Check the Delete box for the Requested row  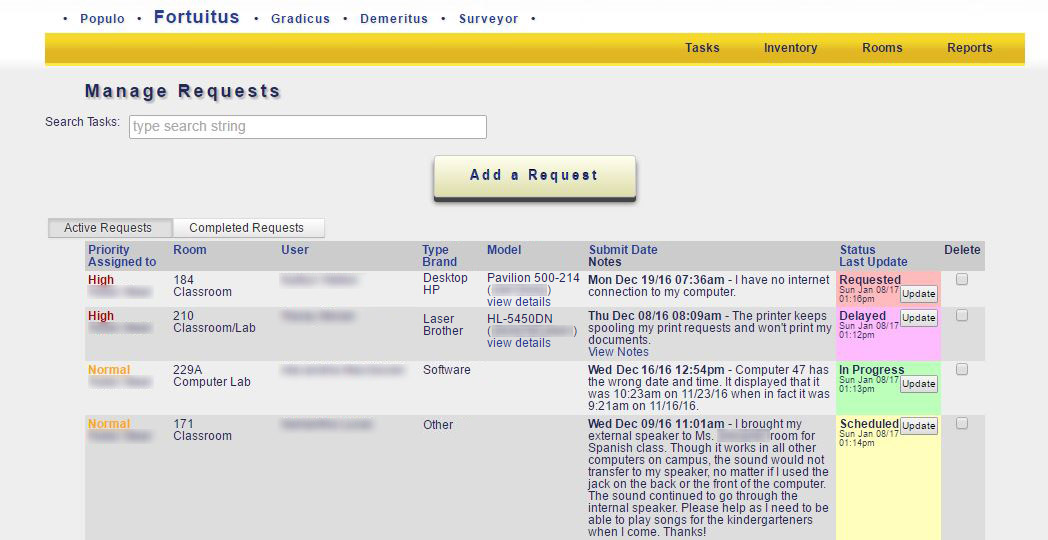[x=962, y=280]
